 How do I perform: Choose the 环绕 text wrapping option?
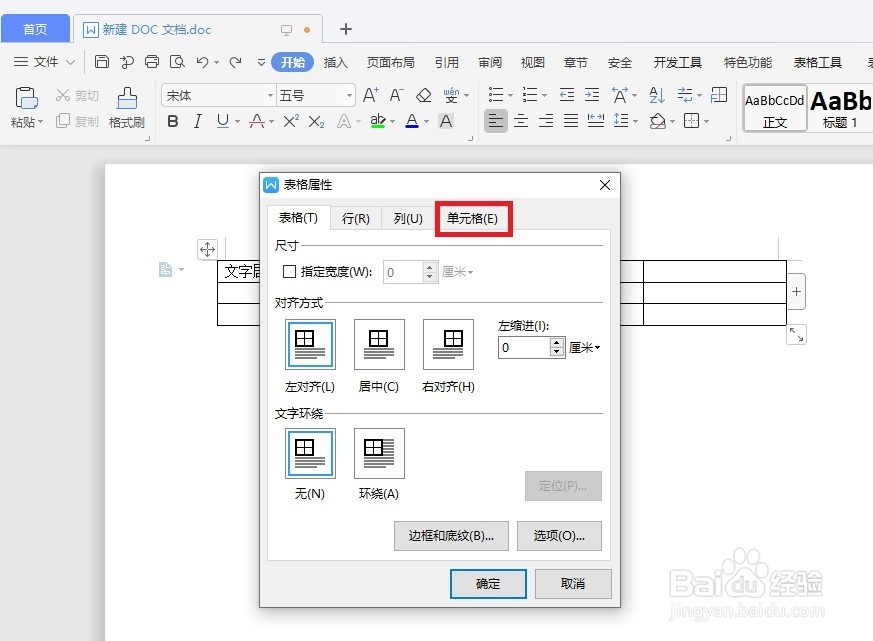coord(378,453)
